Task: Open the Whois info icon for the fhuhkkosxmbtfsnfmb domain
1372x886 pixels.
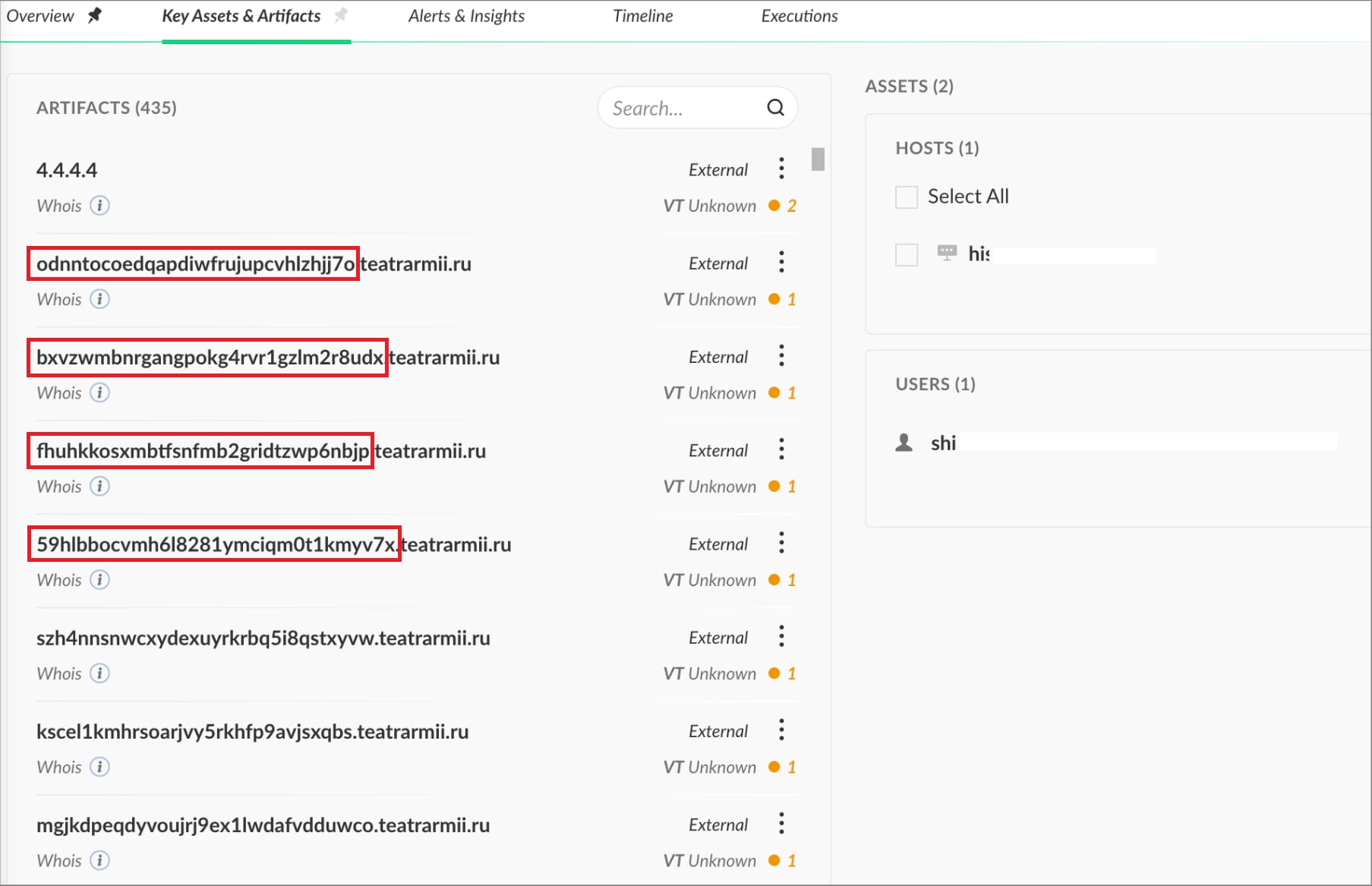Action: pos(99,486)
